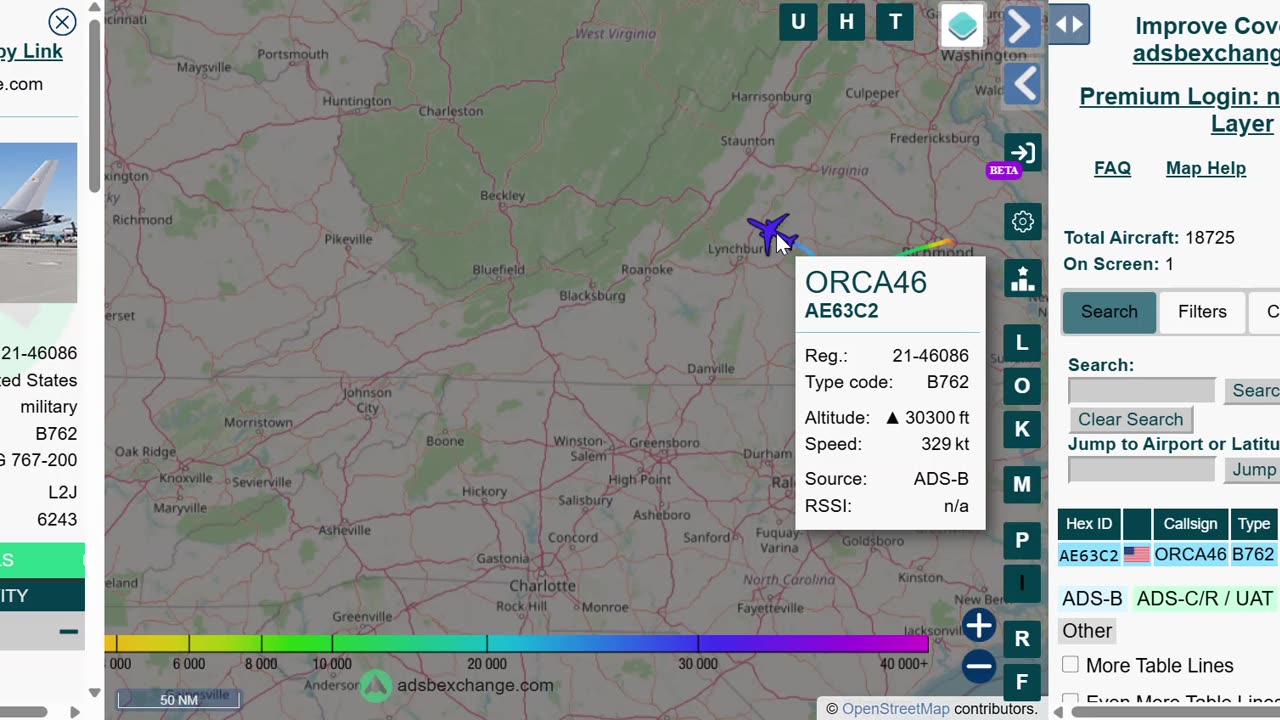Sort table by Callsign column header

pyautogui.click(x=1190, y=524)
